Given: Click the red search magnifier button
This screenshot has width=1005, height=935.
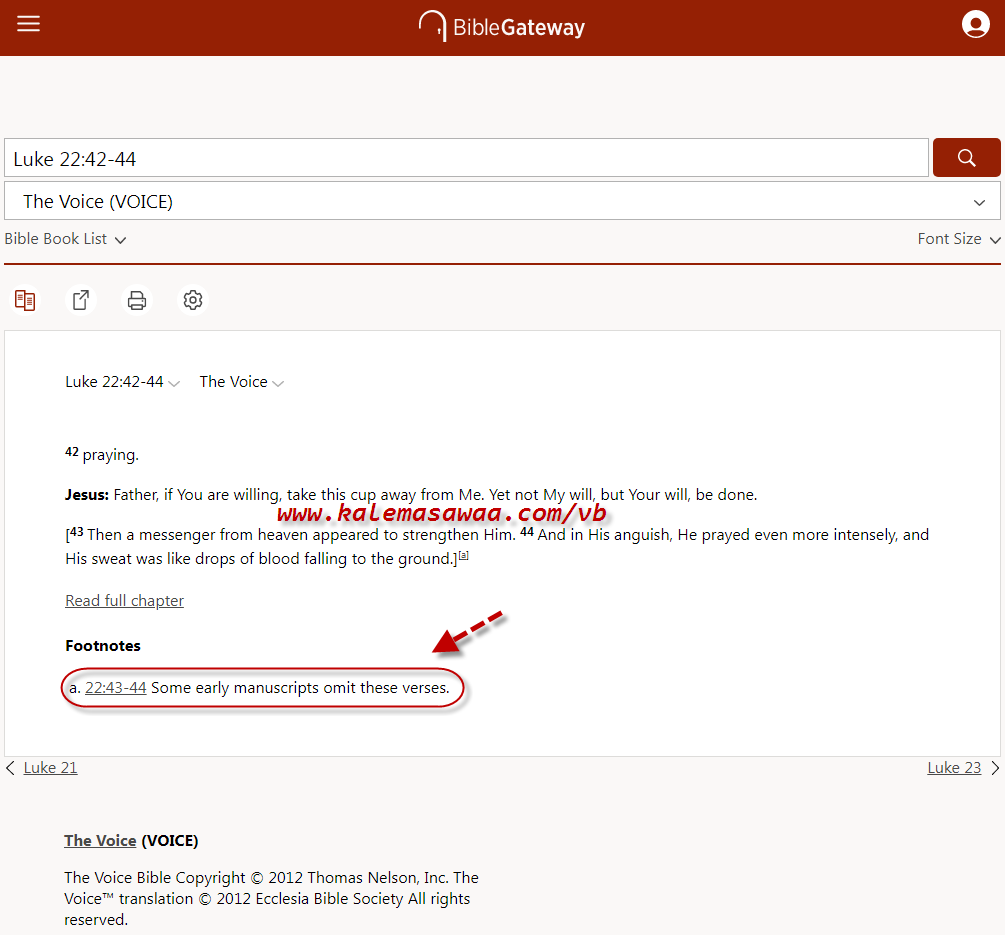Looking at the screenshot, I should [966, 158].
